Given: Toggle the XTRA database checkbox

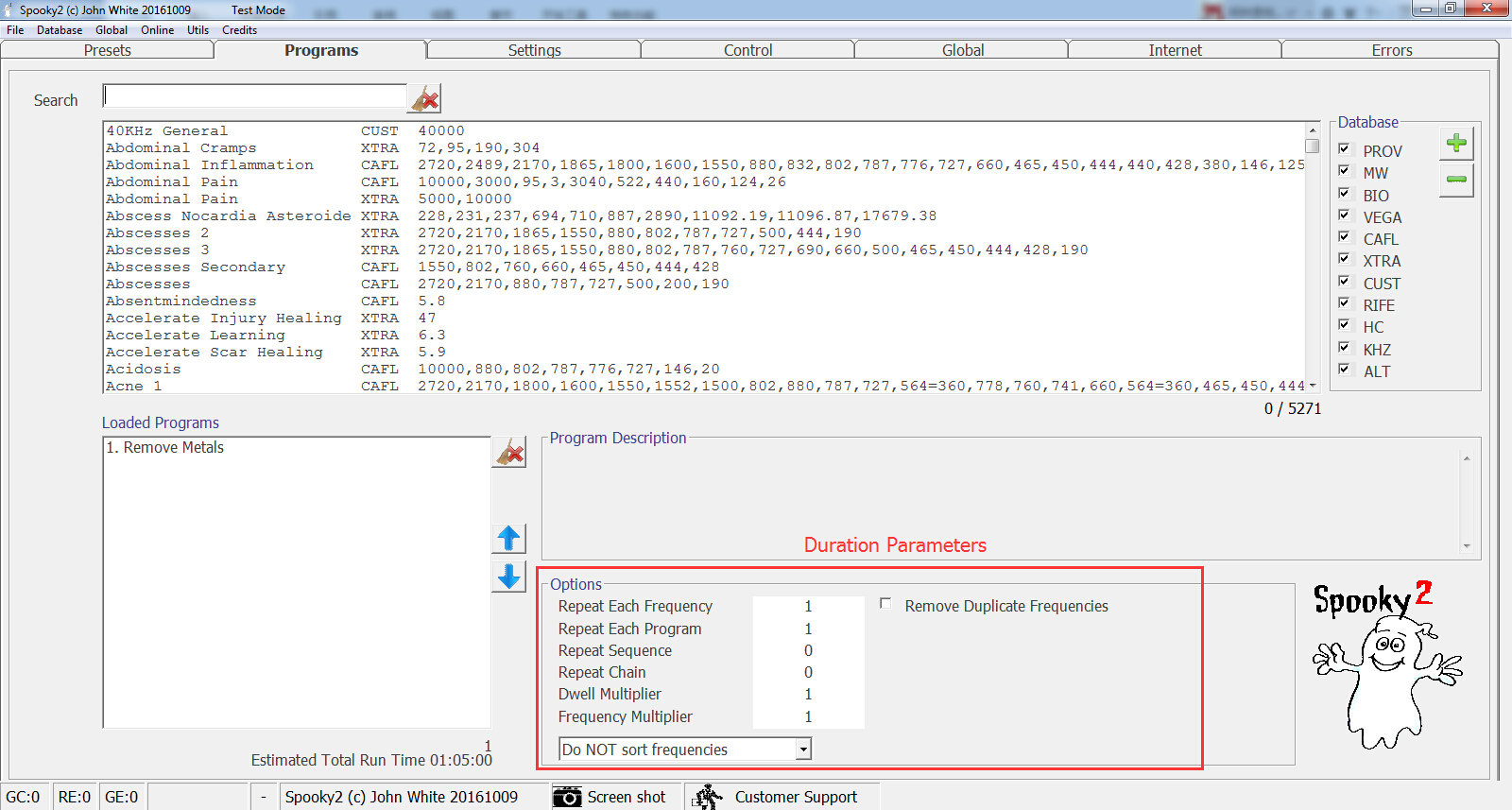Looking at the screenshot, I should pos(1344,259).
